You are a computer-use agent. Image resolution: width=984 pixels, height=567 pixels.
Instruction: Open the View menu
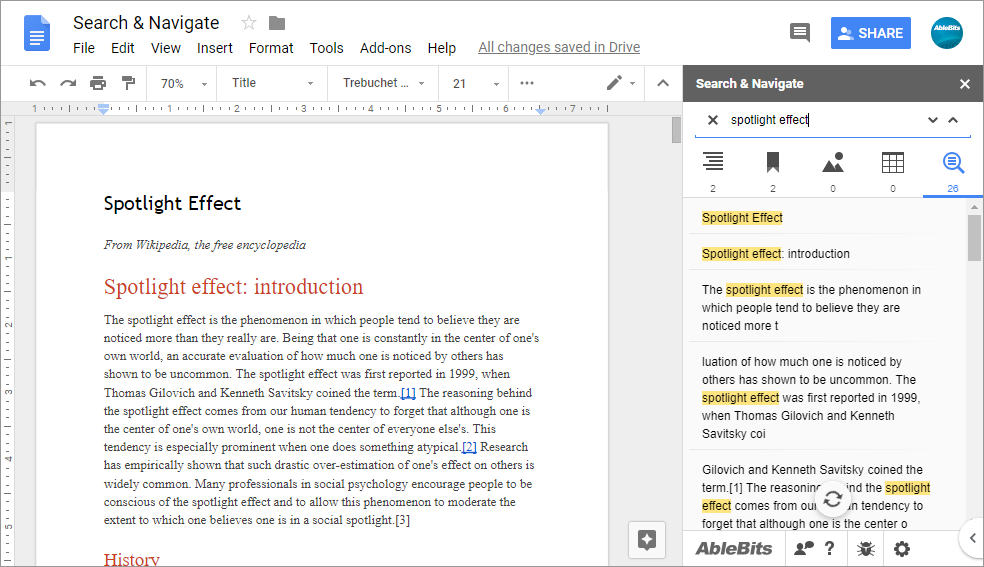tap(166, 48)
